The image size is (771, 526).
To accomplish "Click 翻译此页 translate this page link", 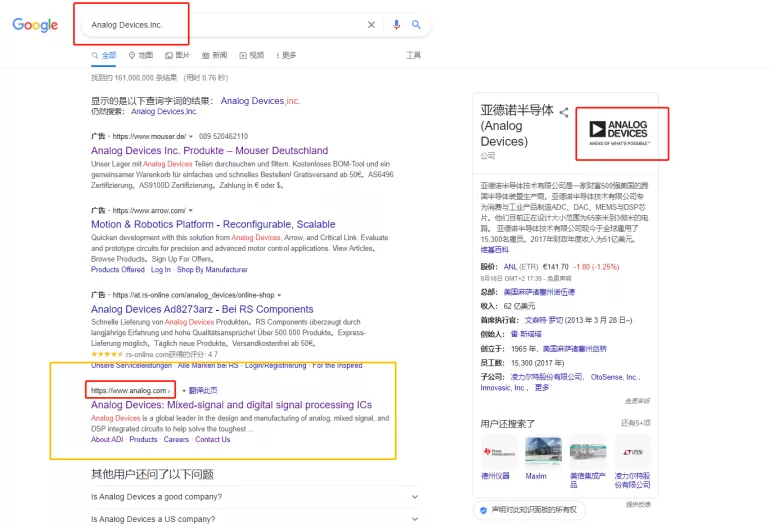I will click(x=203, y=391).
